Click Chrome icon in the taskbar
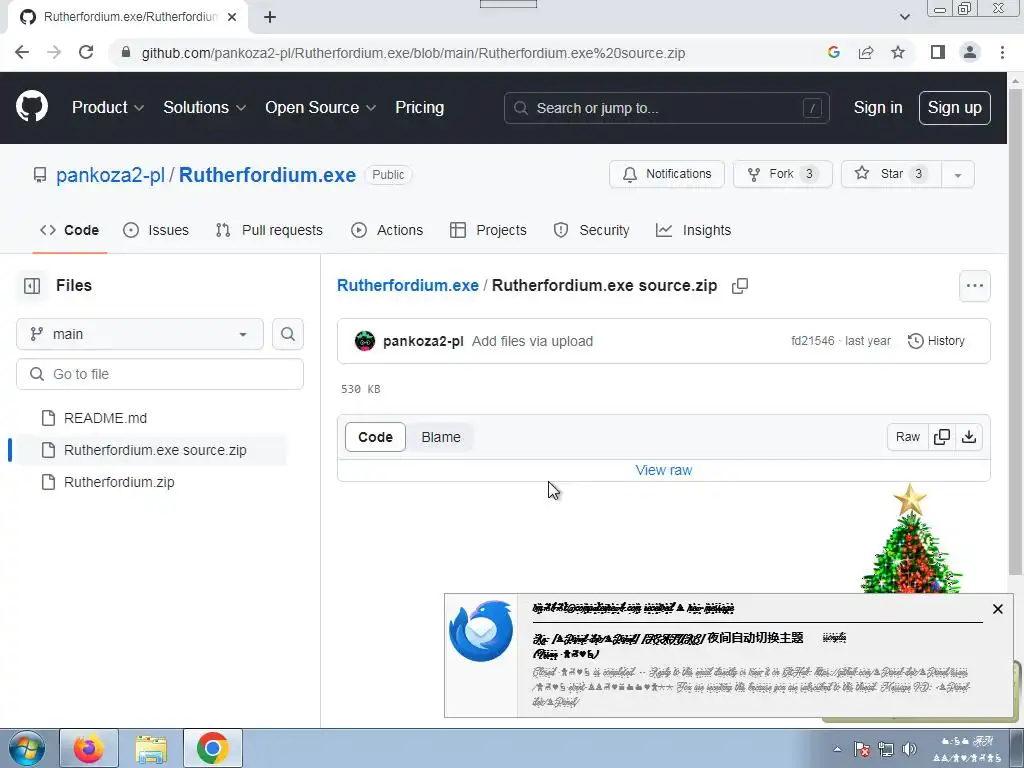Viewport: 1024px width, 768px height. point(212,748)
